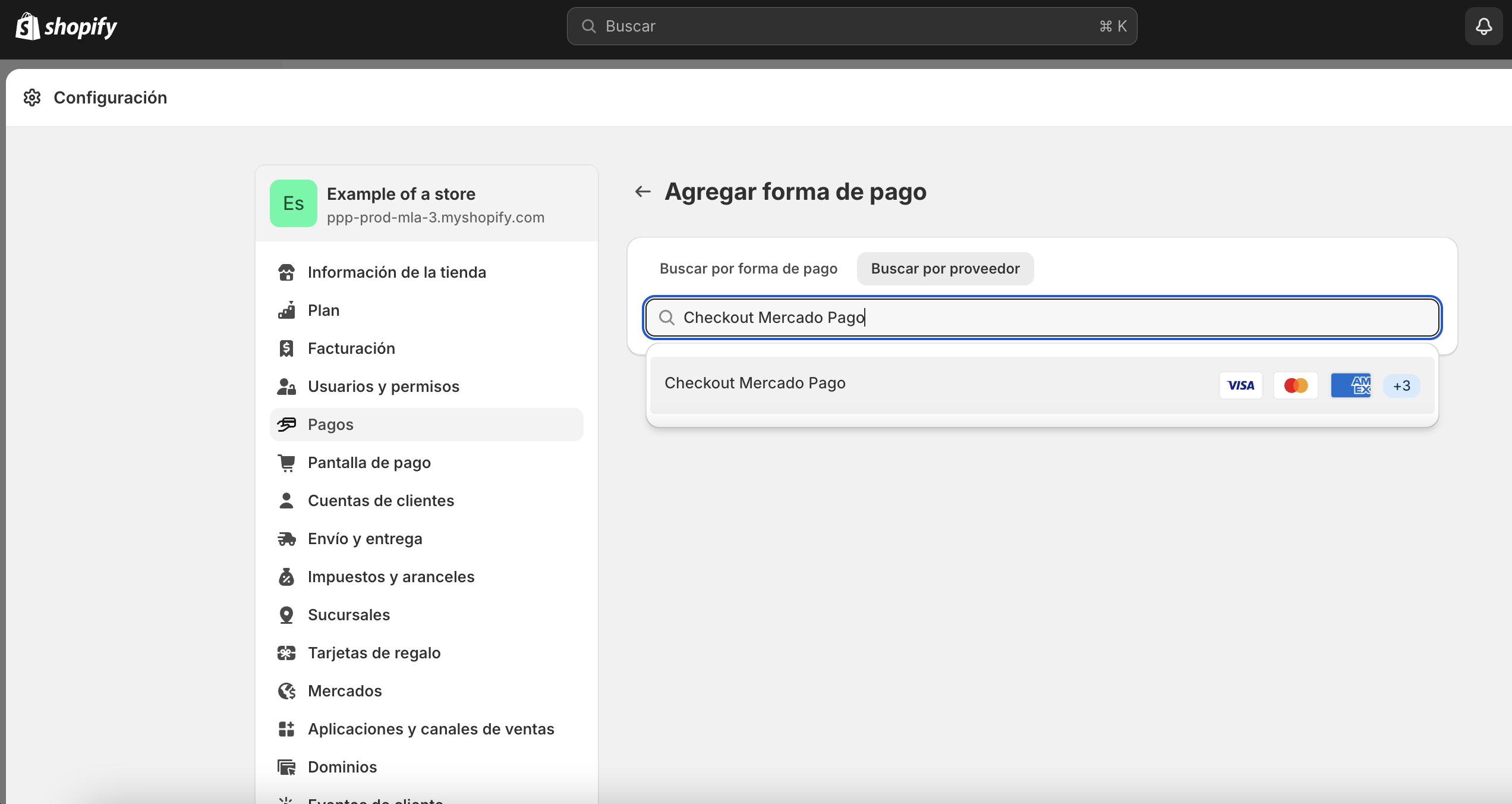
Task: Click the magnifier in the provider search field
Action: pos(667,318)
